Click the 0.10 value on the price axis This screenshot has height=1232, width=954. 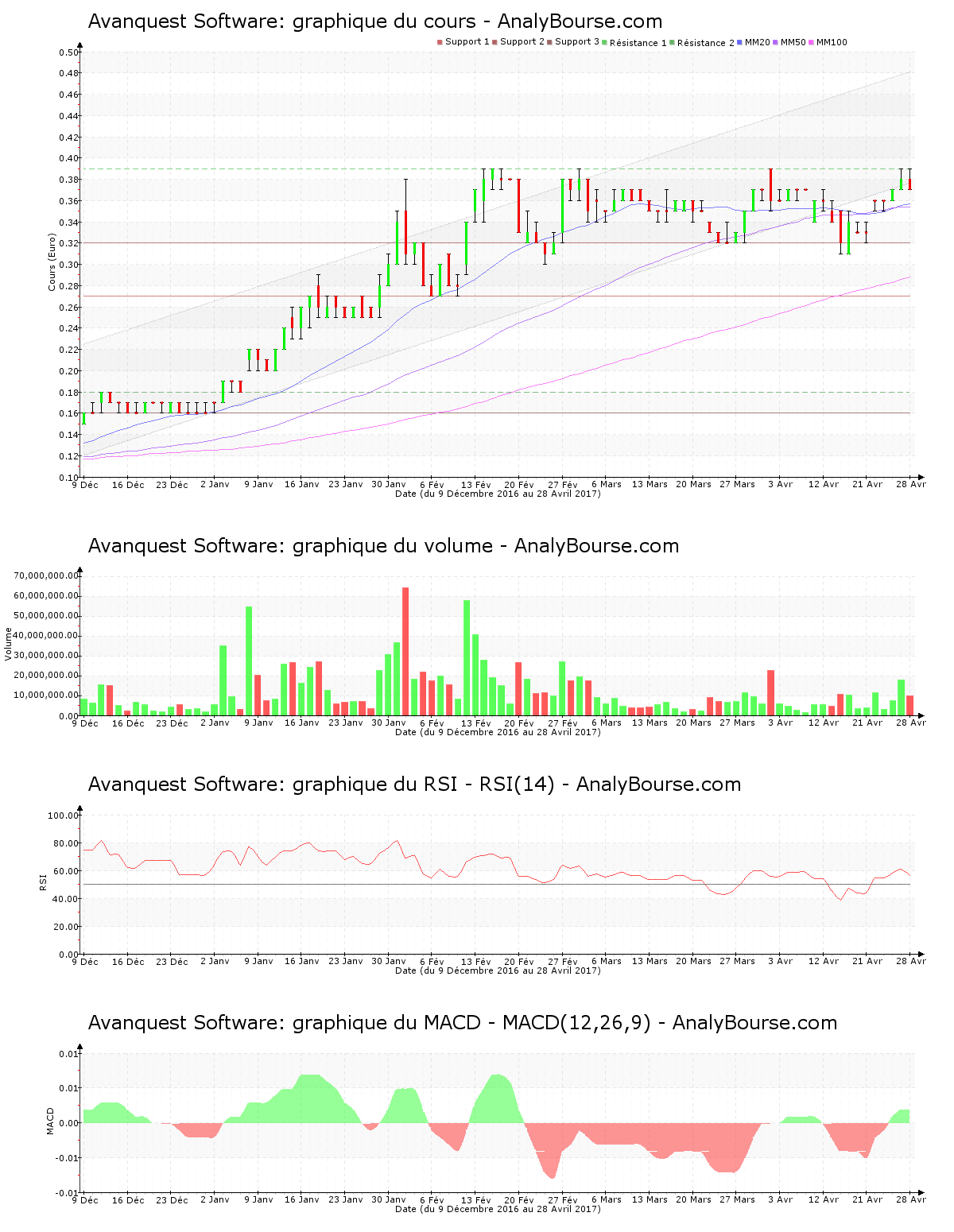click(69, 478)
